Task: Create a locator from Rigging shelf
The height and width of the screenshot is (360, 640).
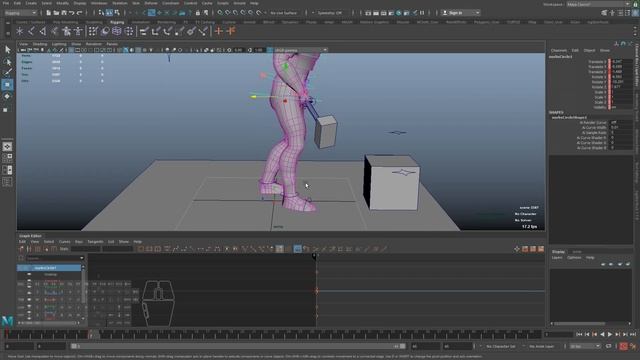Action: click(x=20, y=31)
